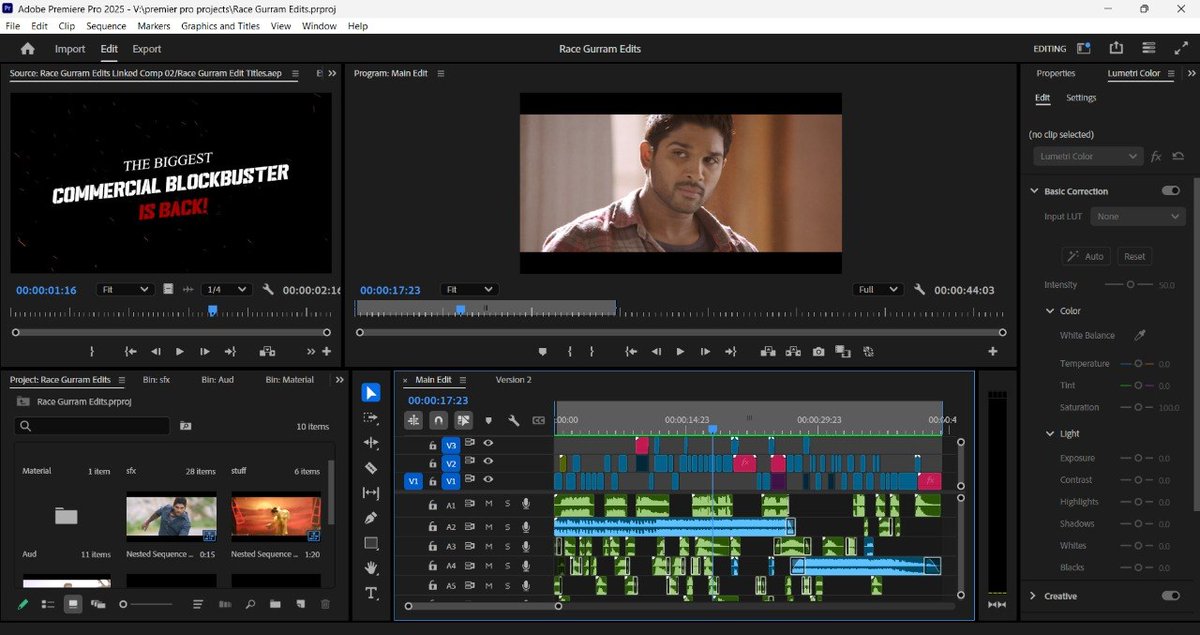Open Lumetri Color effect dropdown
This screenshot has width=1200, height=635.
coord(1088,156)
